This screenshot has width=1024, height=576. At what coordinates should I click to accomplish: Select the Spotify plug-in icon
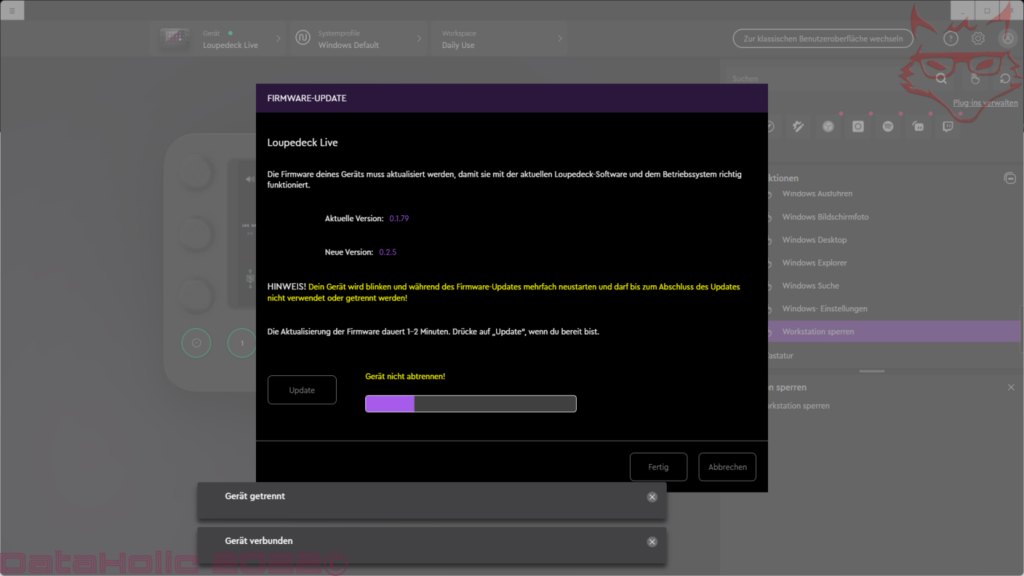888,127
